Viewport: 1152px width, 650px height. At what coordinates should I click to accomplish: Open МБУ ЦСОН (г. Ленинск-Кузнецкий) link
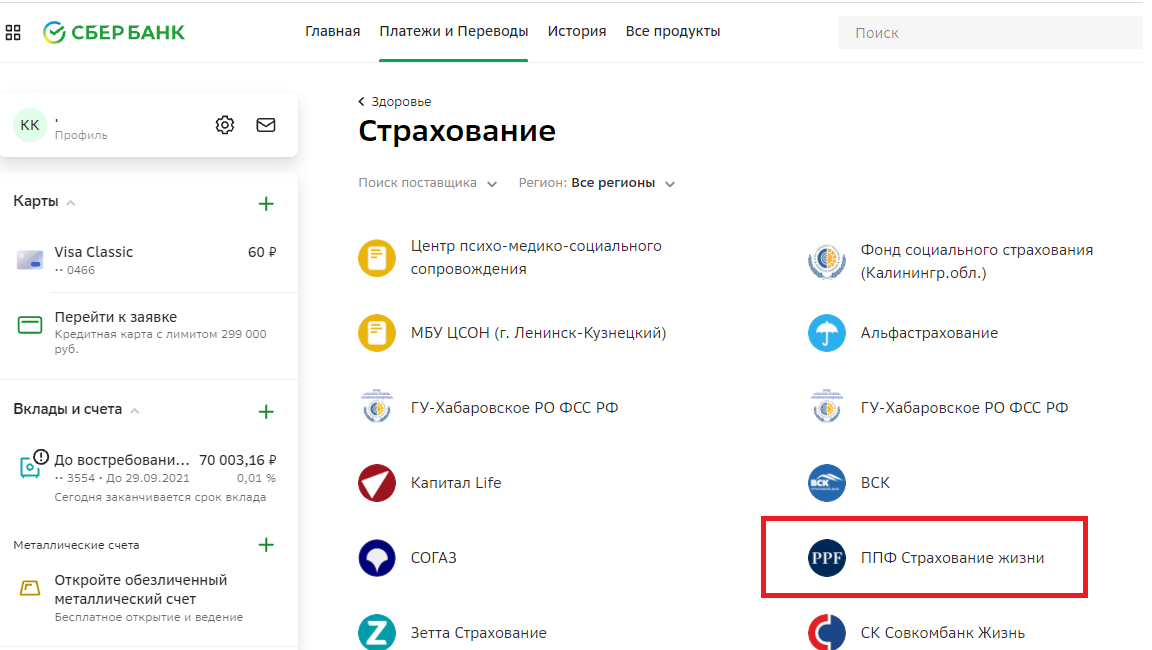[539, 333]
